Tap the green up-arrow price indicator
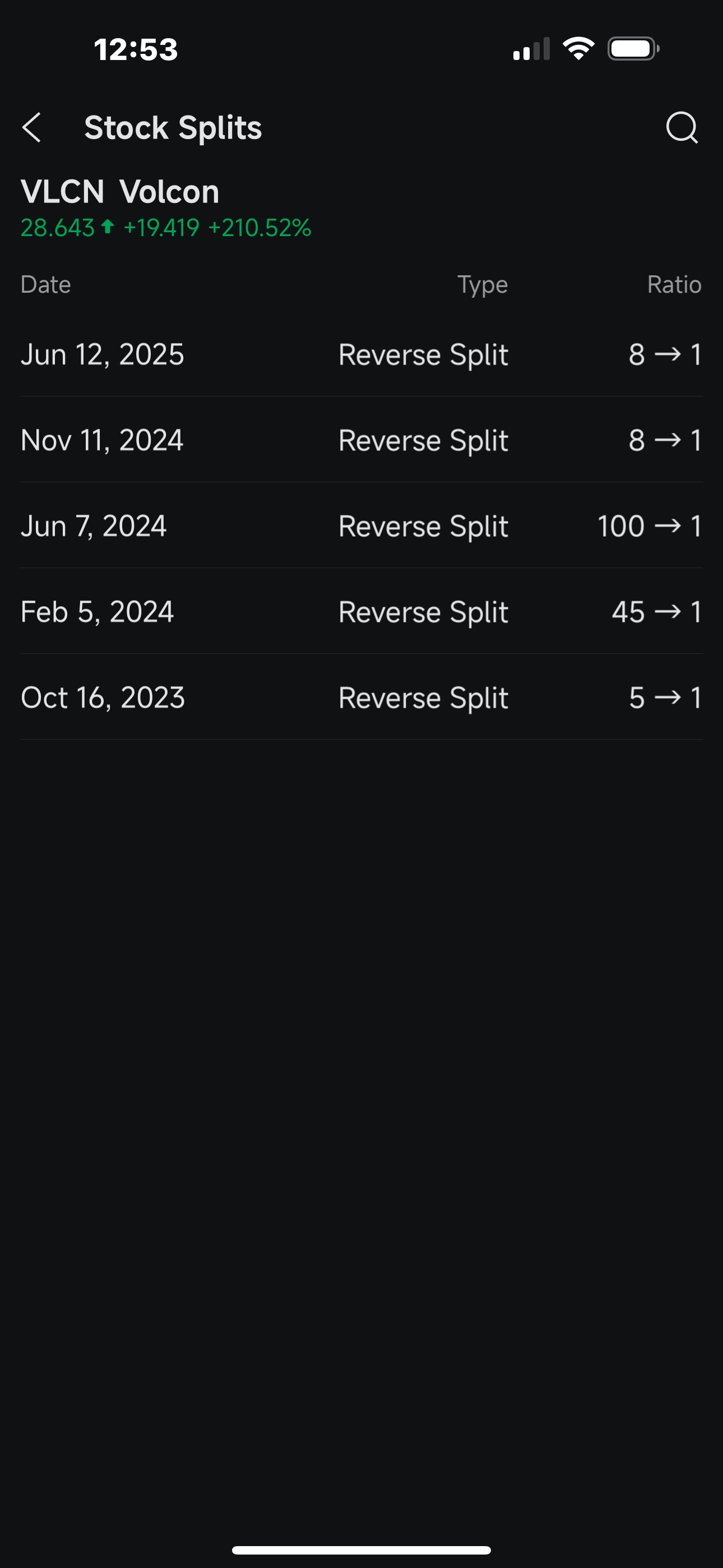The image size is (723, 1568). pos(108,227)
